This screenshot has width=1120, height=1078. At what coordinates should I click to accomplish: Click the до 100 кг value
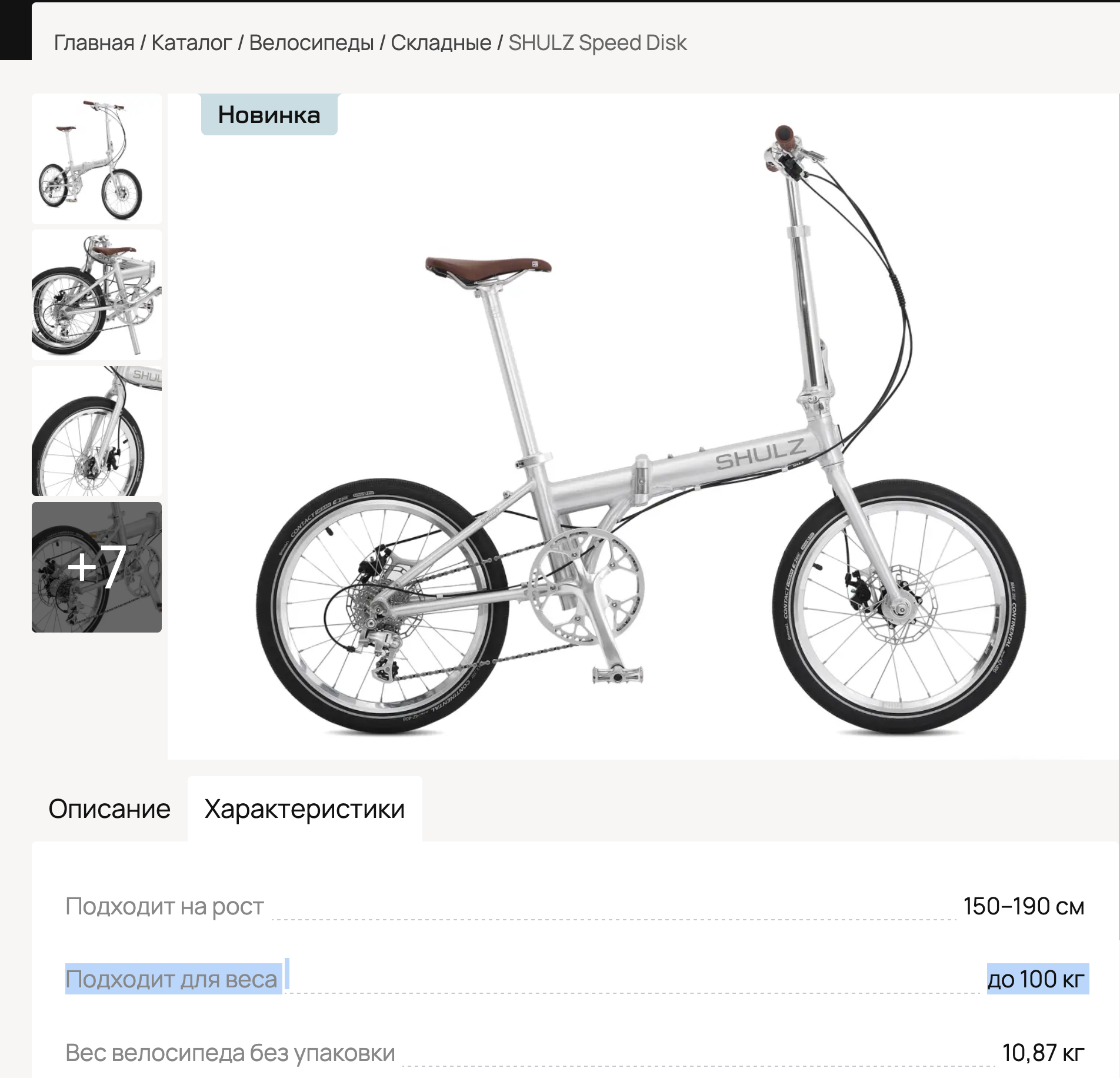(x=1036, y=979)
